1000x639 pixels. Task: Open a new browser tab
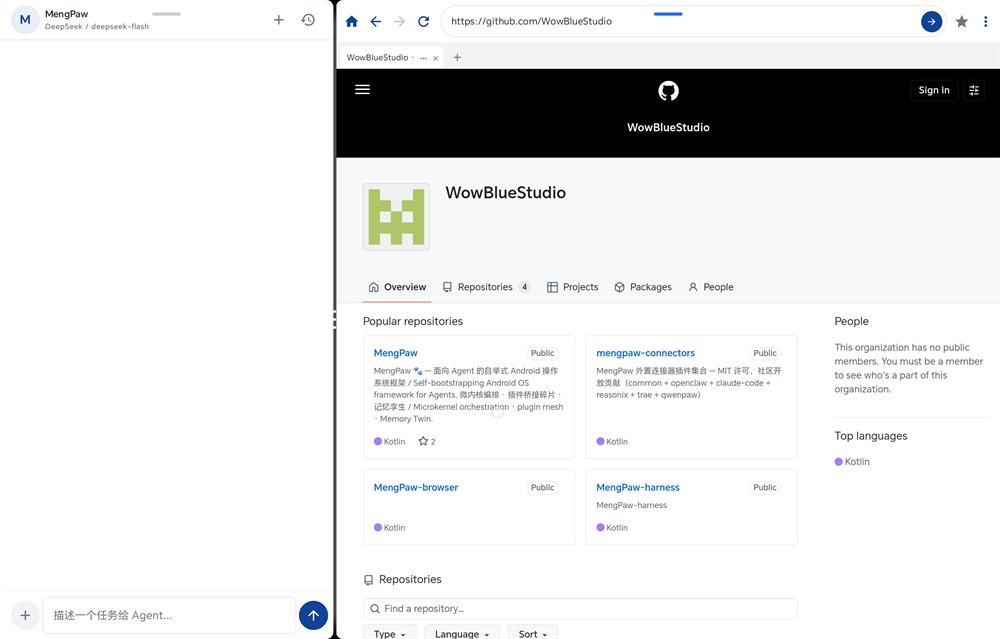point(457,57)
